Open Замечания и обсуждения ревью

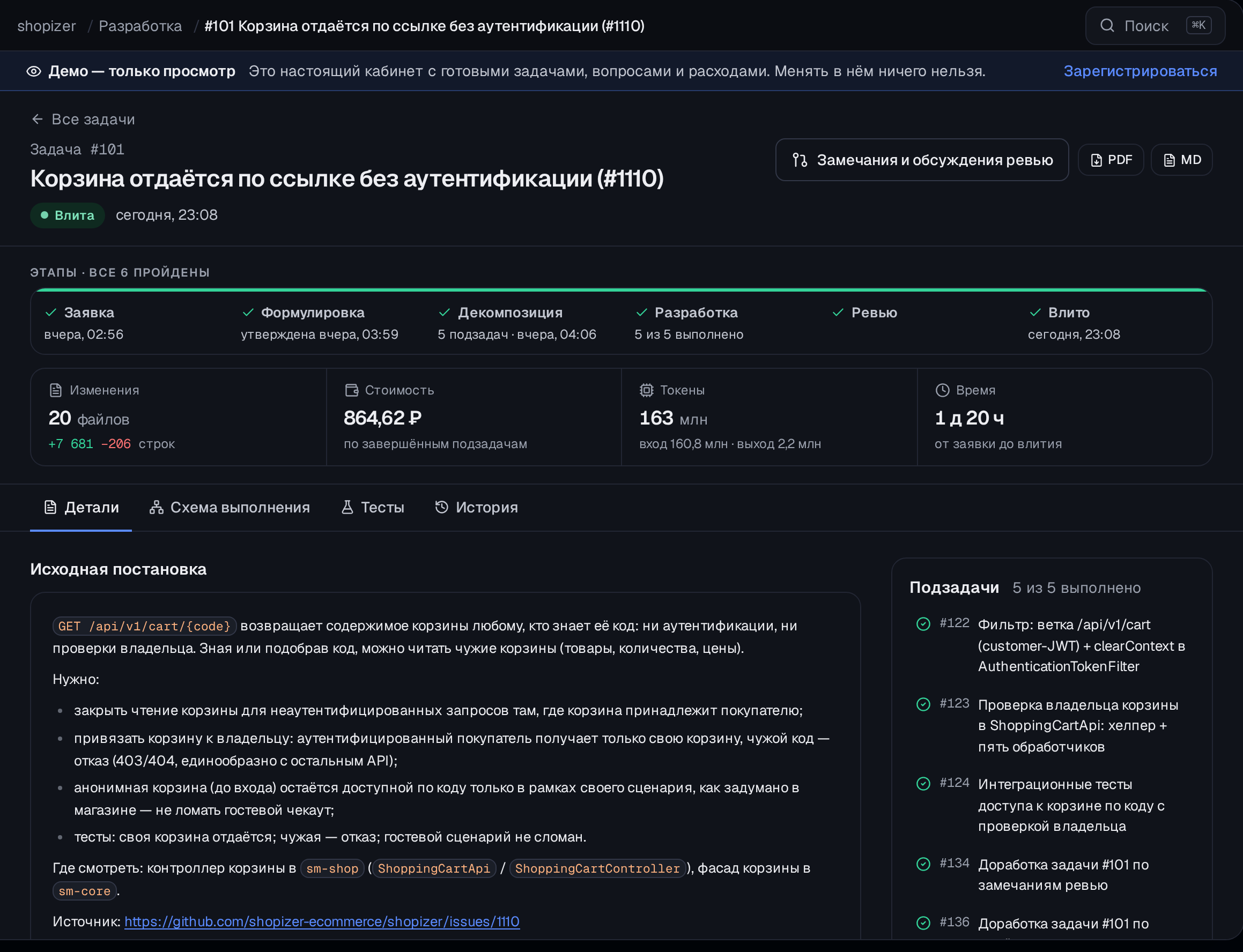tap(922, 160)
